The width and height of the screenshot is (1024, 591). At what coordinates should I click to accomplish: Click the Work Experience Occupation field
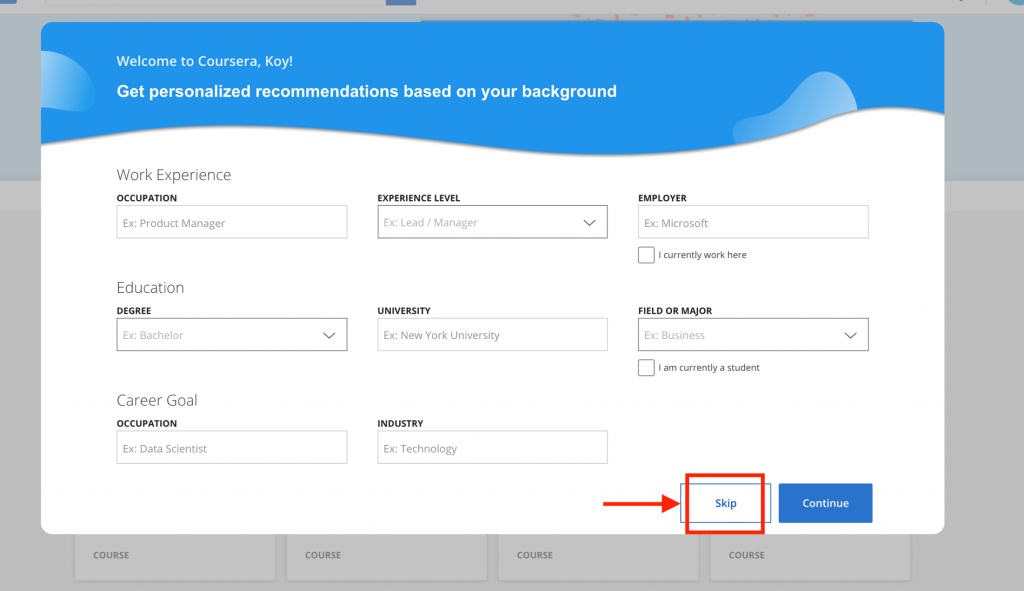[x=232, y=222]
